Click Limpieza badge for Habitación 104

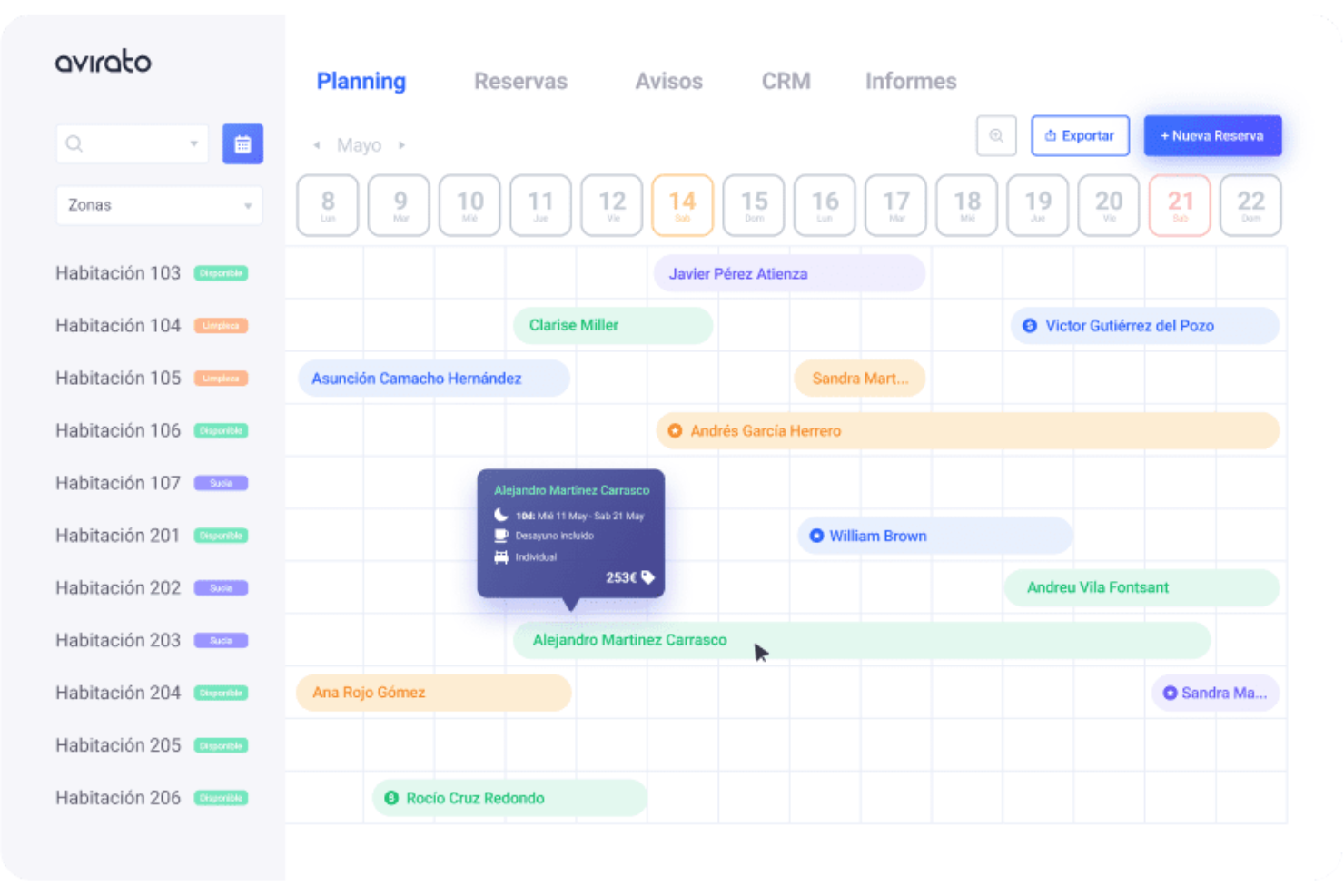221,326
